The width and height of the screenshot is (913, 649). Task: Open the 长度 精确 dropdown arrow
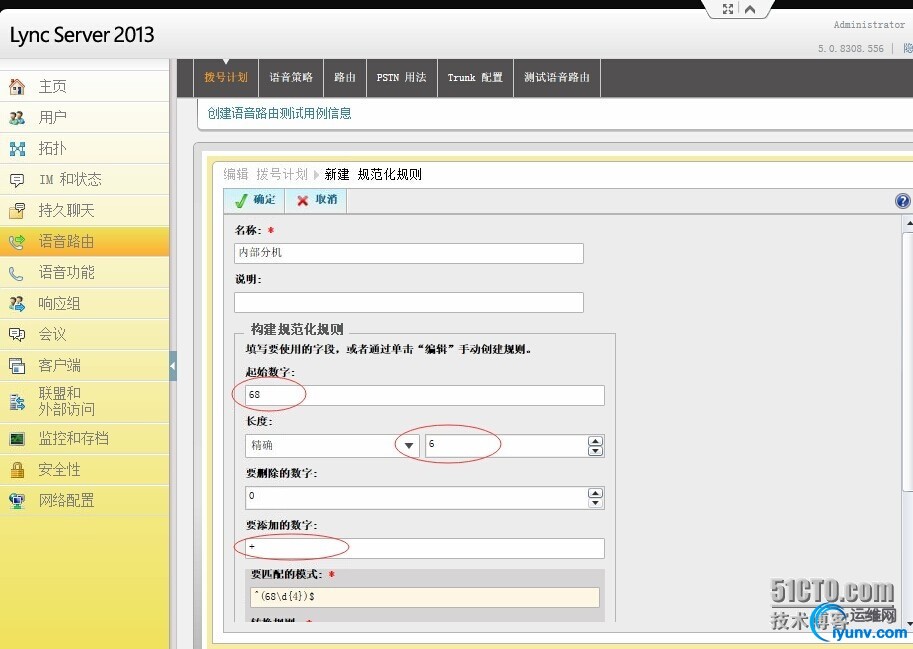tap(409, 446)
